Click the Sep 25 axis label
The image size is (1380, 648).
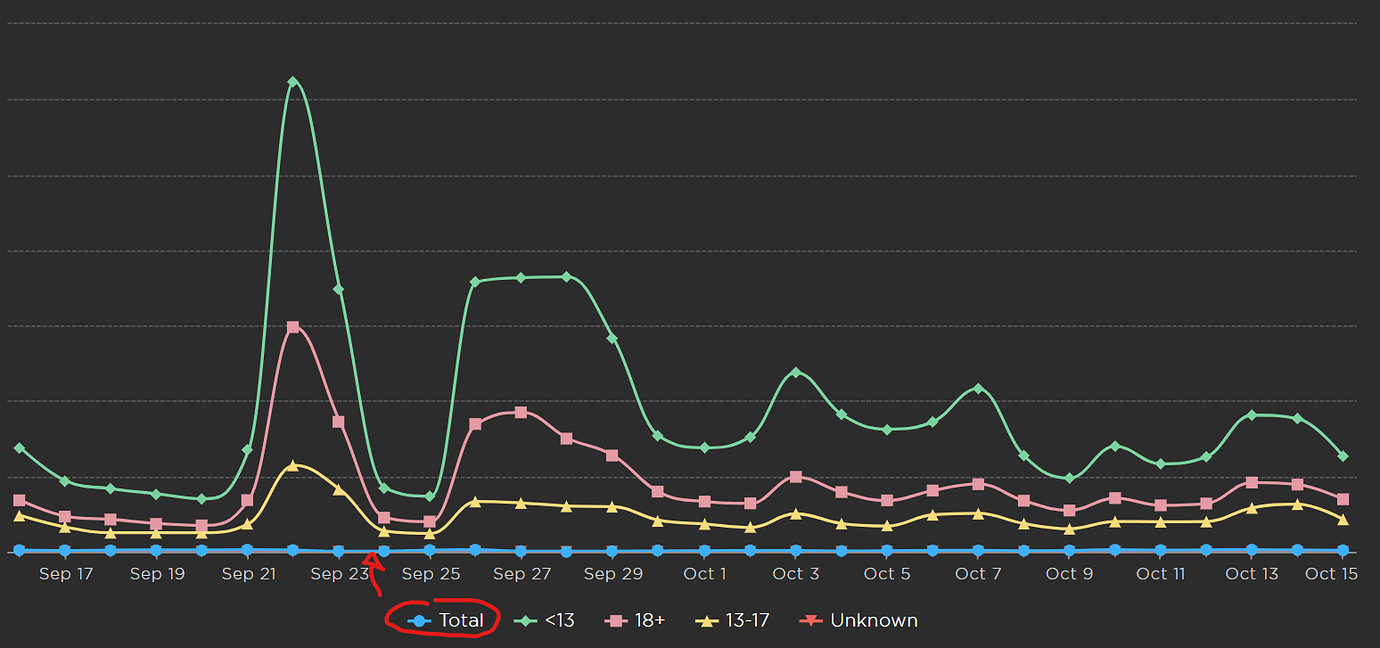(x=431, y=573)
